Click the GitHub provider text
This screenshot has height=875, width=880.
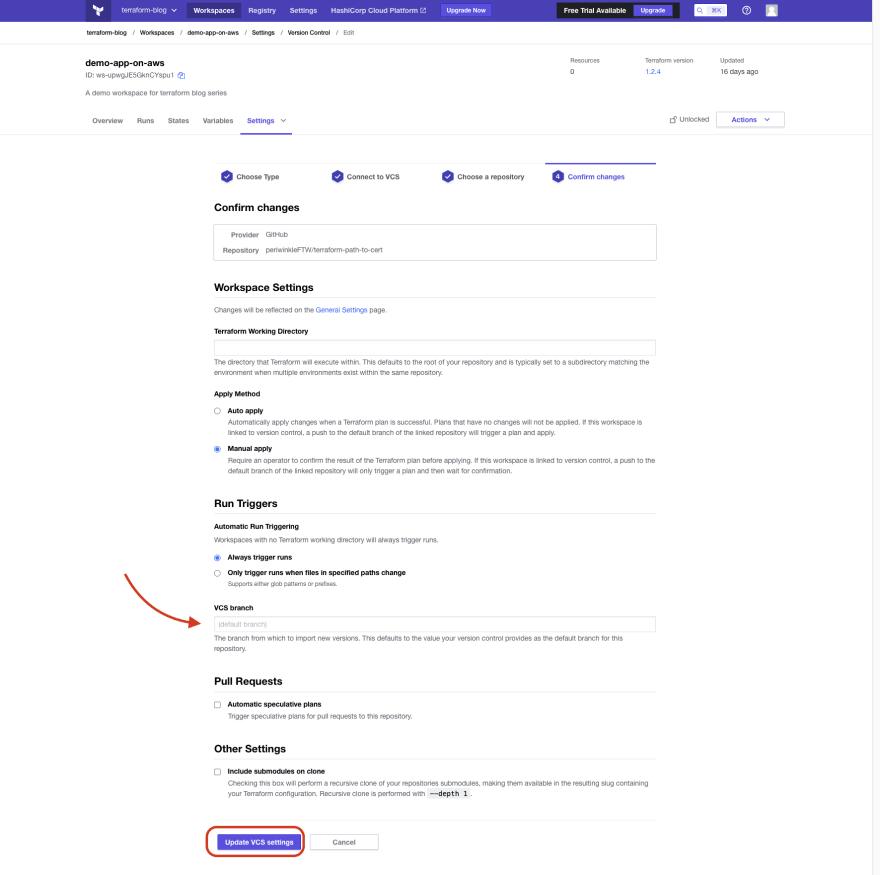277,235
